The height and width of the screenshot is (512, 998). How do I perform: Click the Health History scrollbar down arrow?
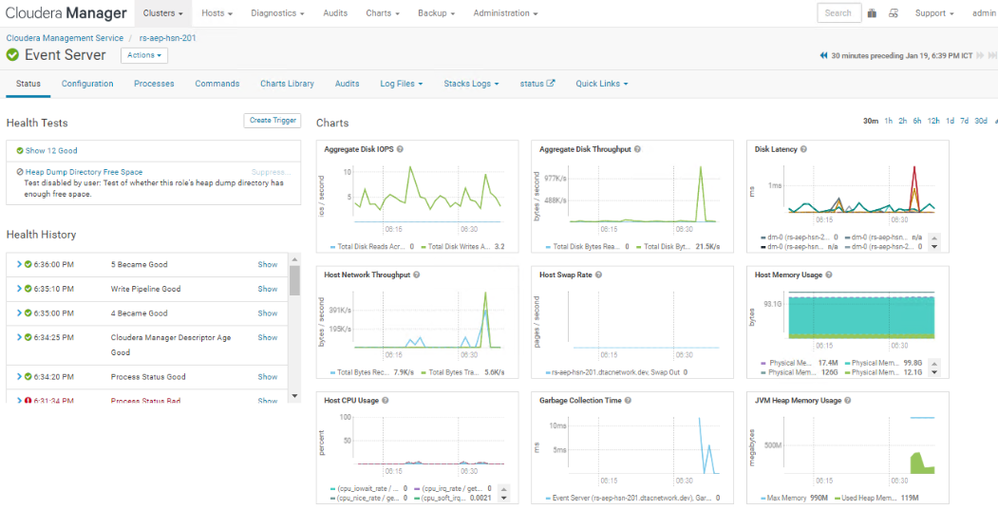(294, 396)
